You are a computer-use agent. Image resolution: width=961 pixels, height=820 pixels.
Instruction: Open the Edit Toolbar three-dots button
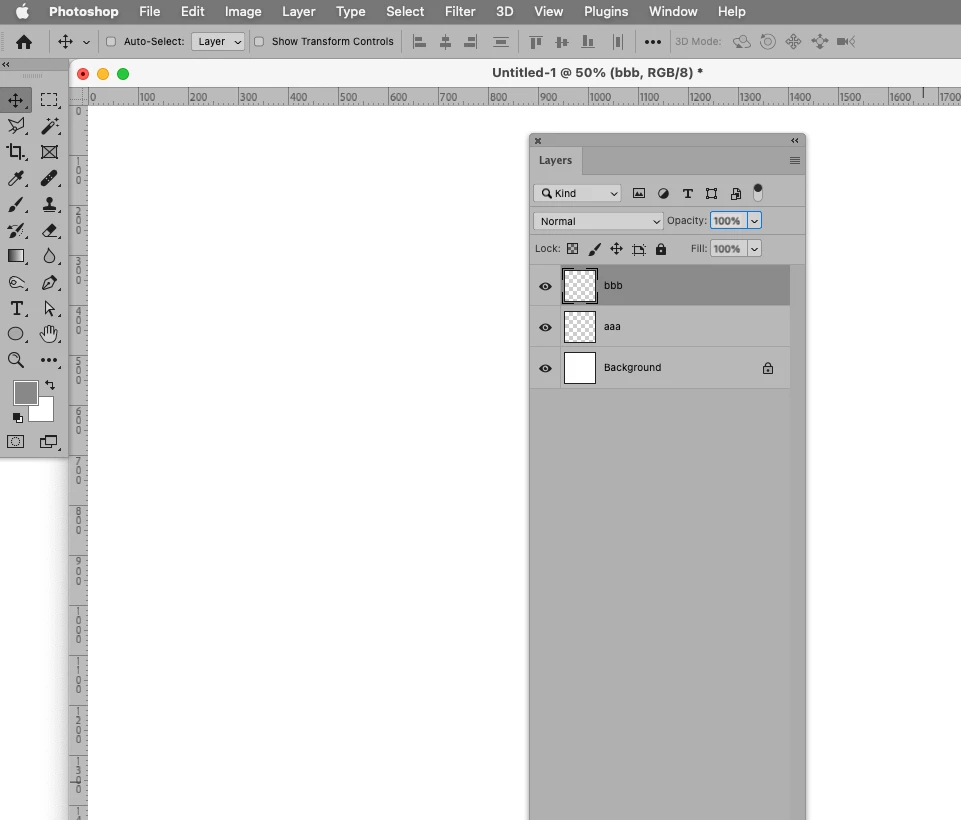point(49,360)
